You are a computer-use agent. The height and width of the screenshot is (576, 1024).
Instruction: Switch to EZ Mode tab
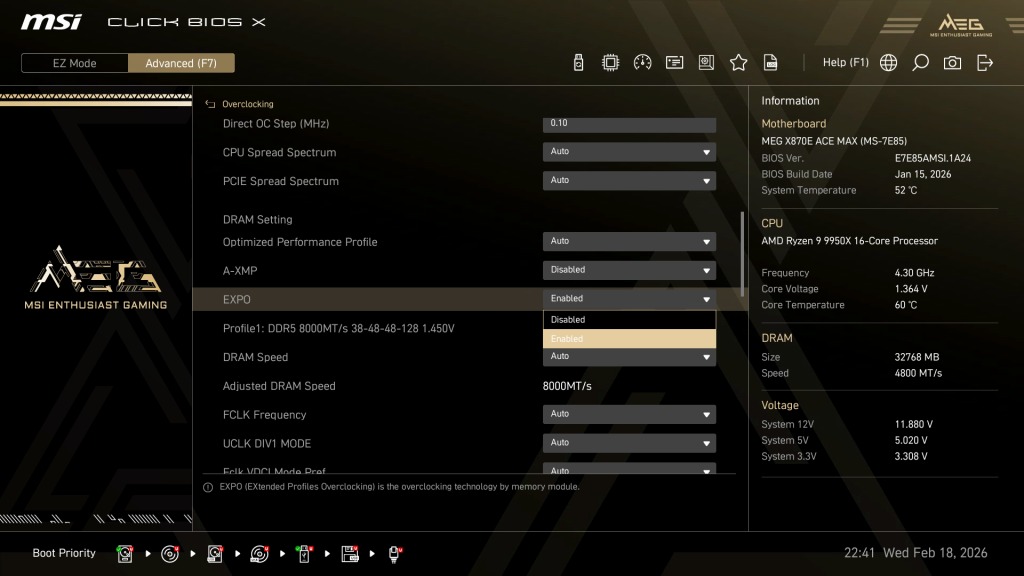click(74, 63)
